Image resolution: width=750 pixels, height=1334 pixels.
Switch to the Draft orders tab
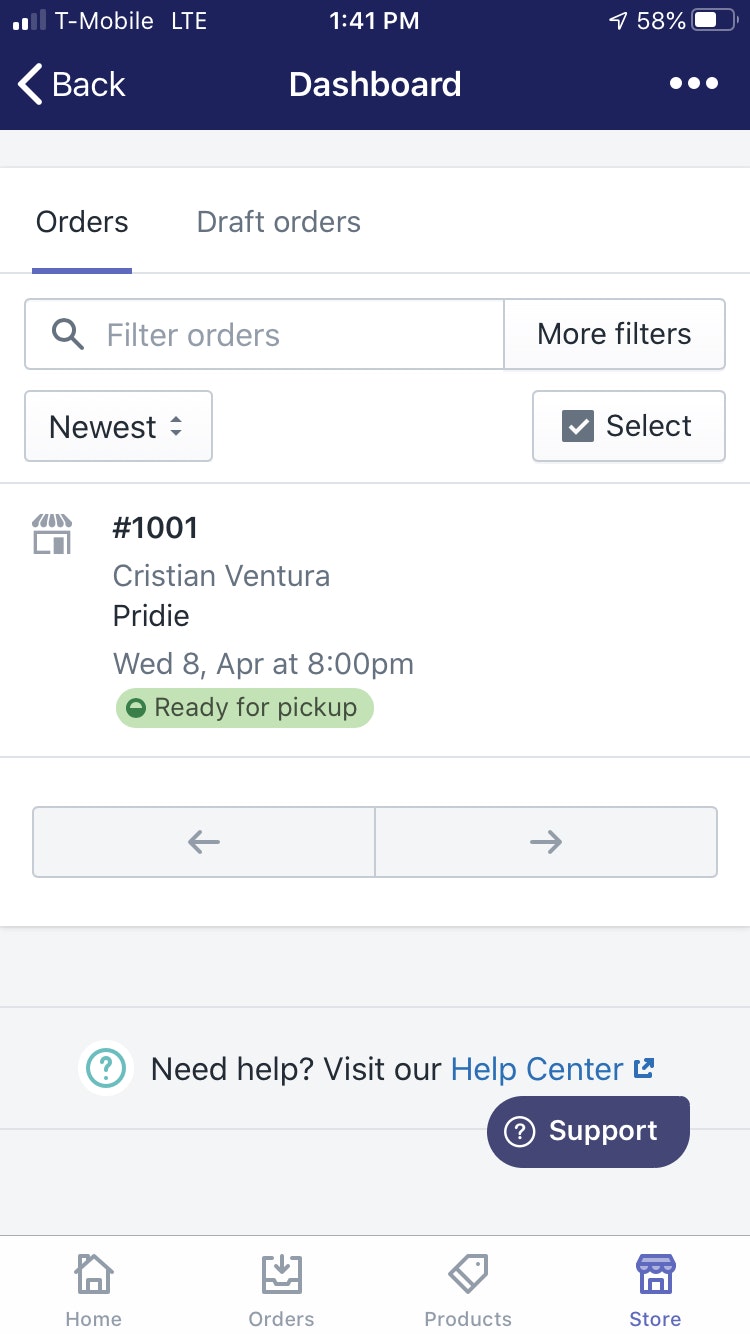(279, 222)
